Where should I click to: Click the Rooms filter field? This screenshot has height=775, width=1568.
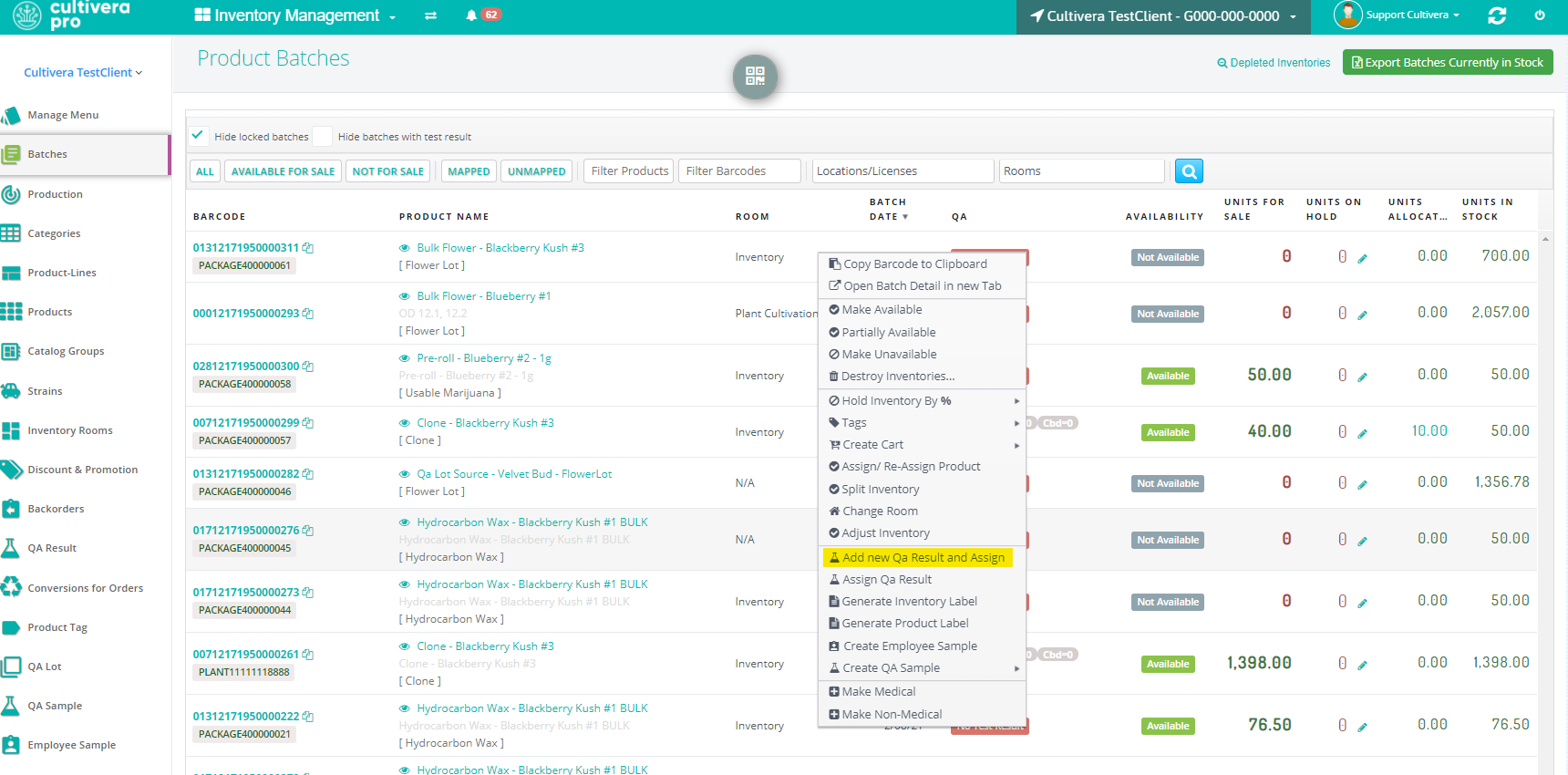[1082, 170]
